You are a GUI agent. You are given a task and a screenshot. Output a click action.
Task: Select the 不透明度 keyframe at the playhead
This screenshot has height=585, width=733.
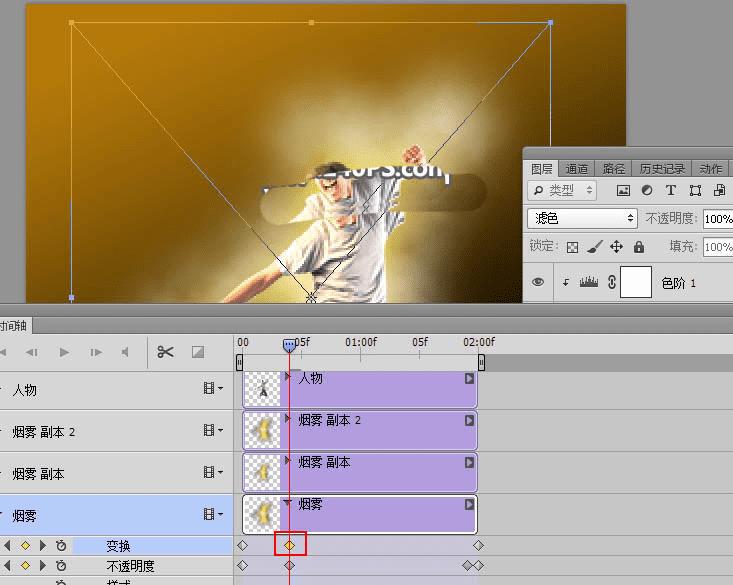(x=289, y=565)
